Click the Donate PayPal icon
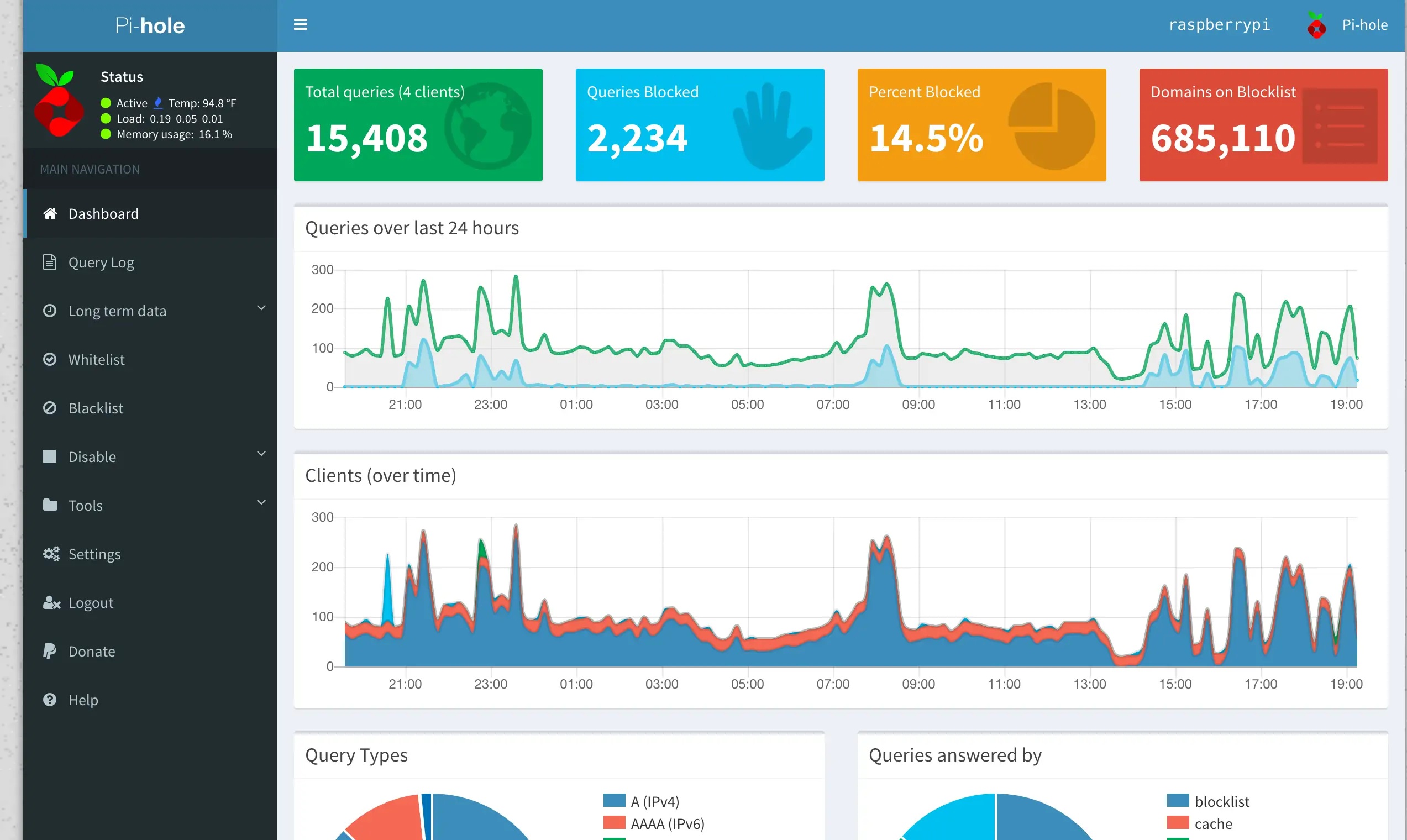The image size is (1407, 840). (50, 651)
